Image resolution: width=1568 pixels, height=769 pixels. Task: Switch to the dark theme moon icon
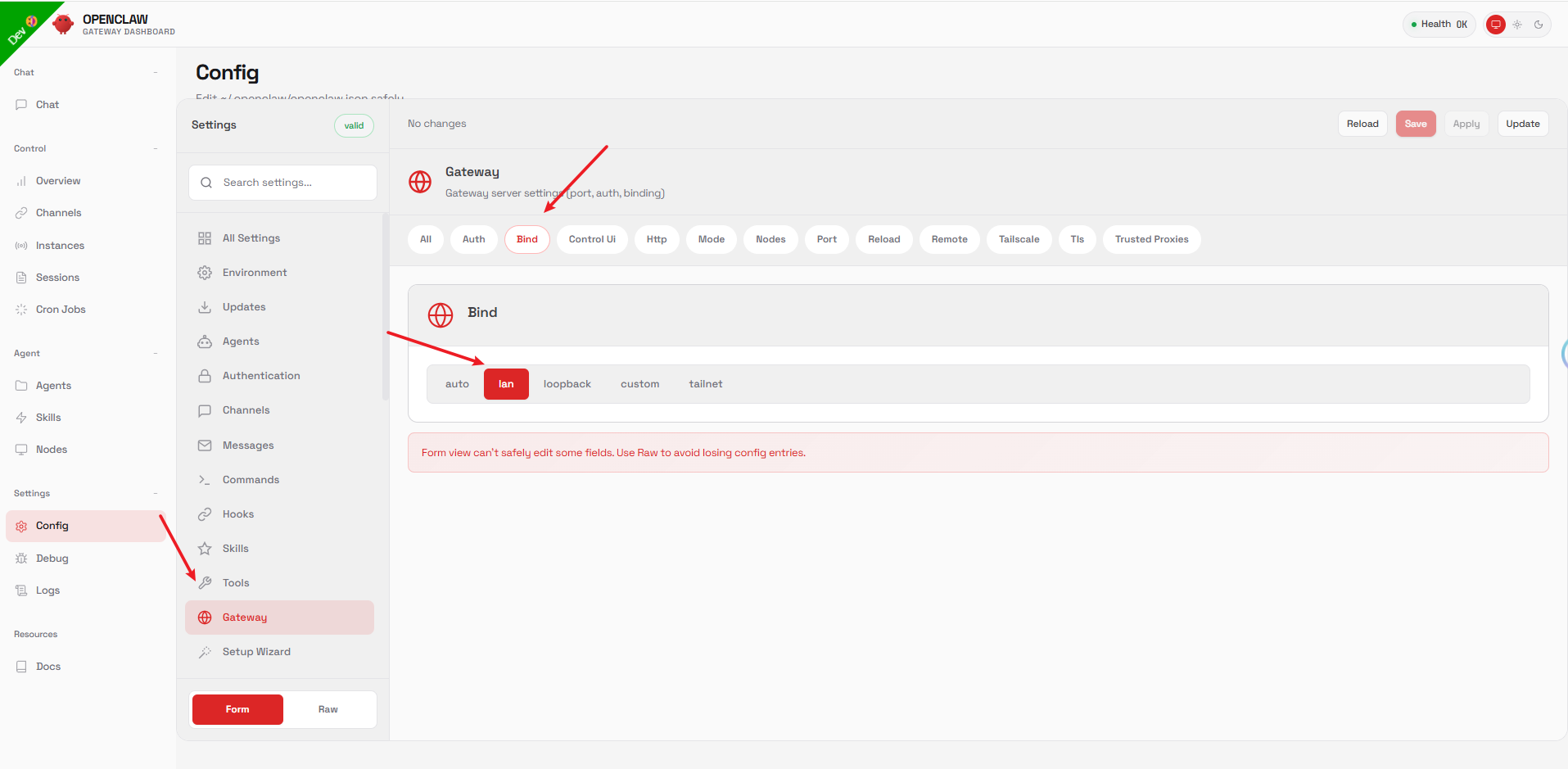1539,25
